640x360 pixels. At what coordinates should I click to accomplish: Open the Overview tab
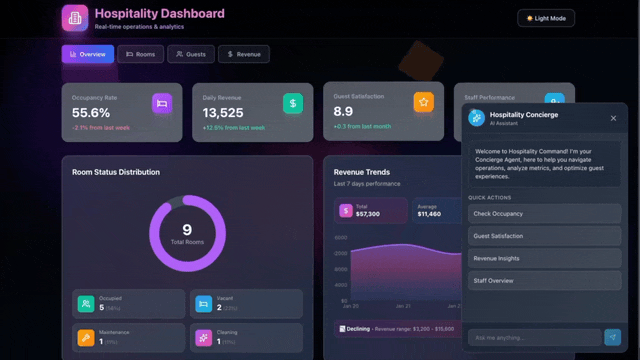[88, 54]
